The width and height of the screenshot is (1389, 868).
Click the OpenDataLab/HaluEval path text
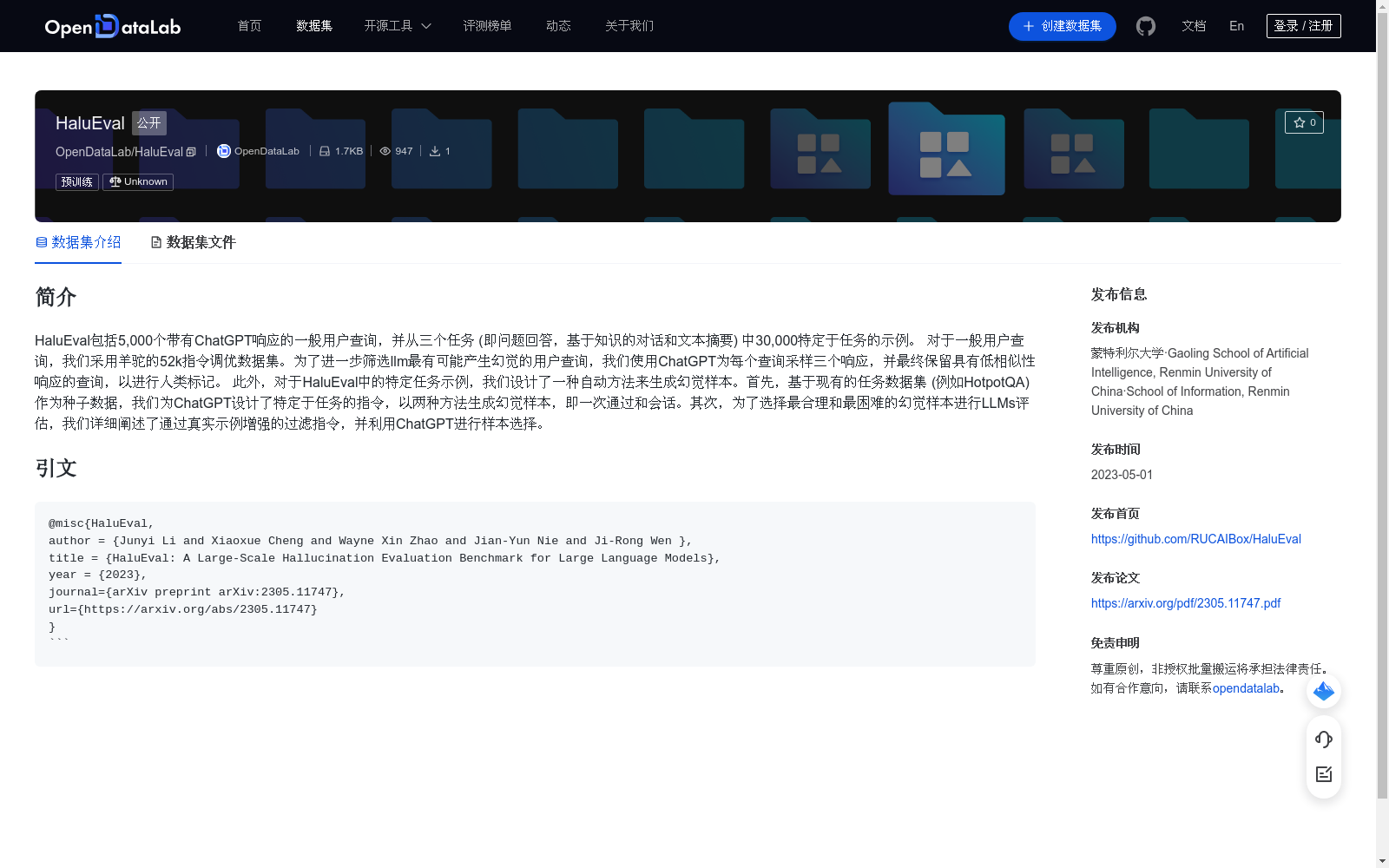tap(119, 152)
